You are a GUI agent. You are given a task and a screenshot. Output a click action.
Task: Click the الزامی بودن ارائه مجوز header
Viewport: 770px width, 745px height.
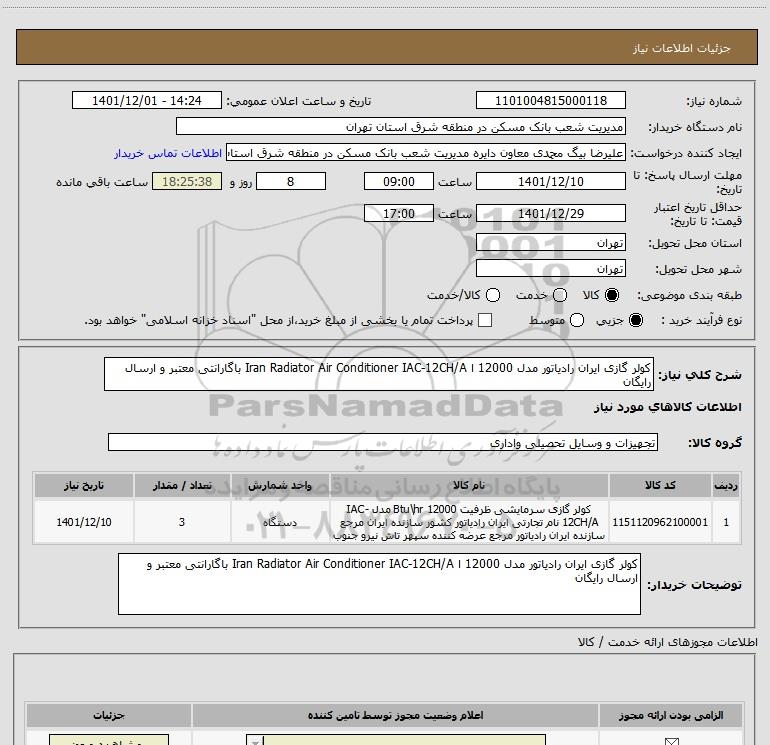pos(671,715)
